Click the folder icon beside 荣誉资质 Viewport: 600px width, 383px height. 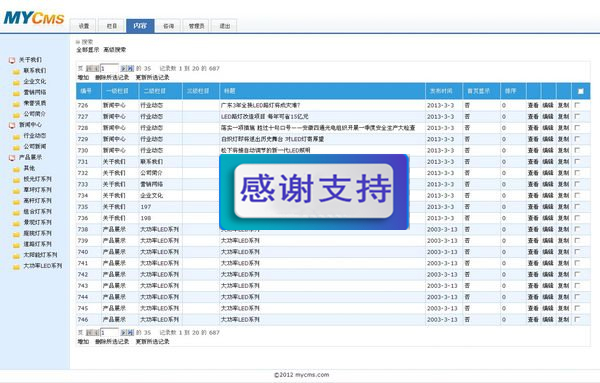pyautogui.click(x=16, y=104)
